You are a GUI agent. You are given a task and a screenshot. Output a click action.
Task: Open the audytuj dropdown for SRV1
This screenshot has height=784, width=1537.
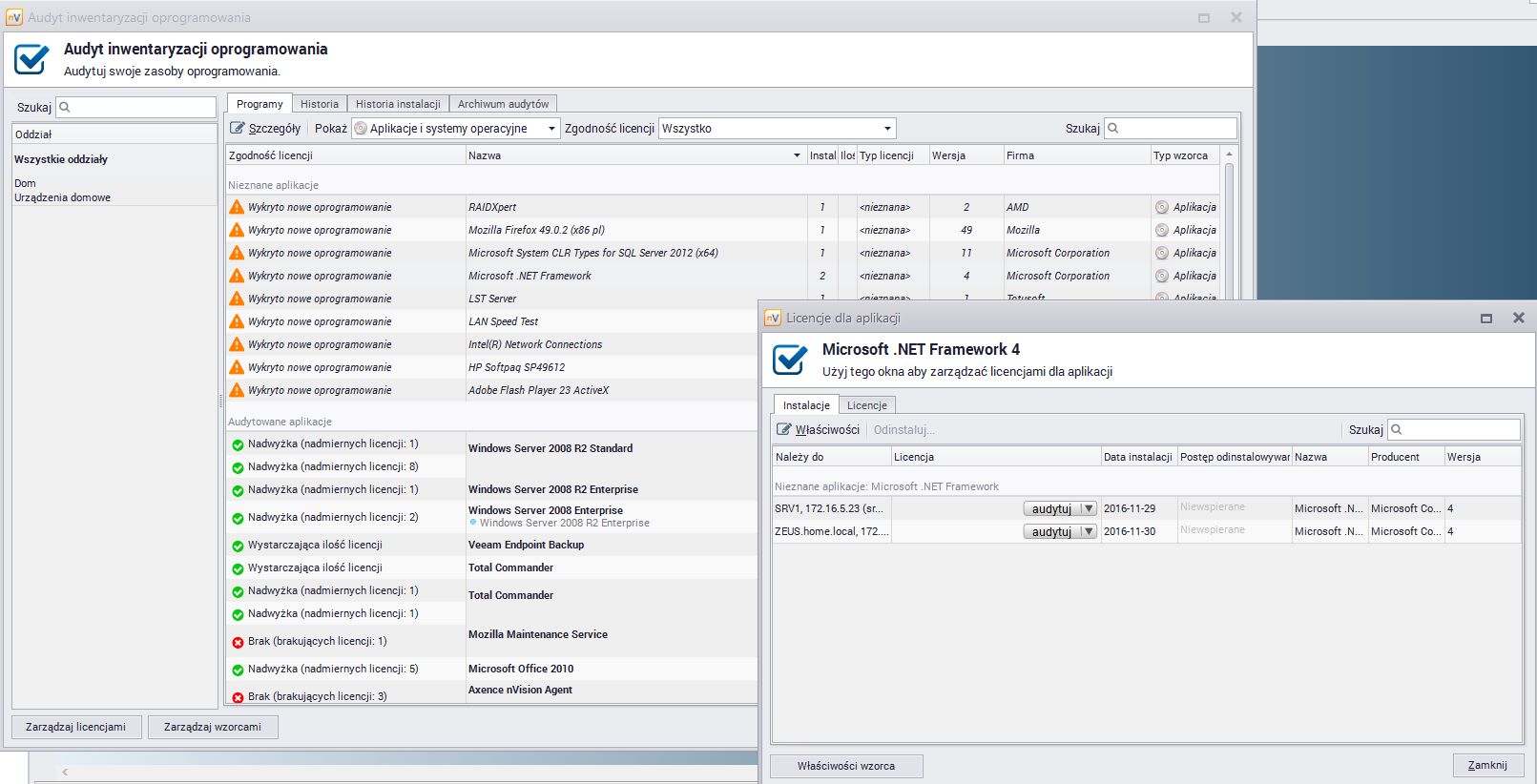point(1088,508)
